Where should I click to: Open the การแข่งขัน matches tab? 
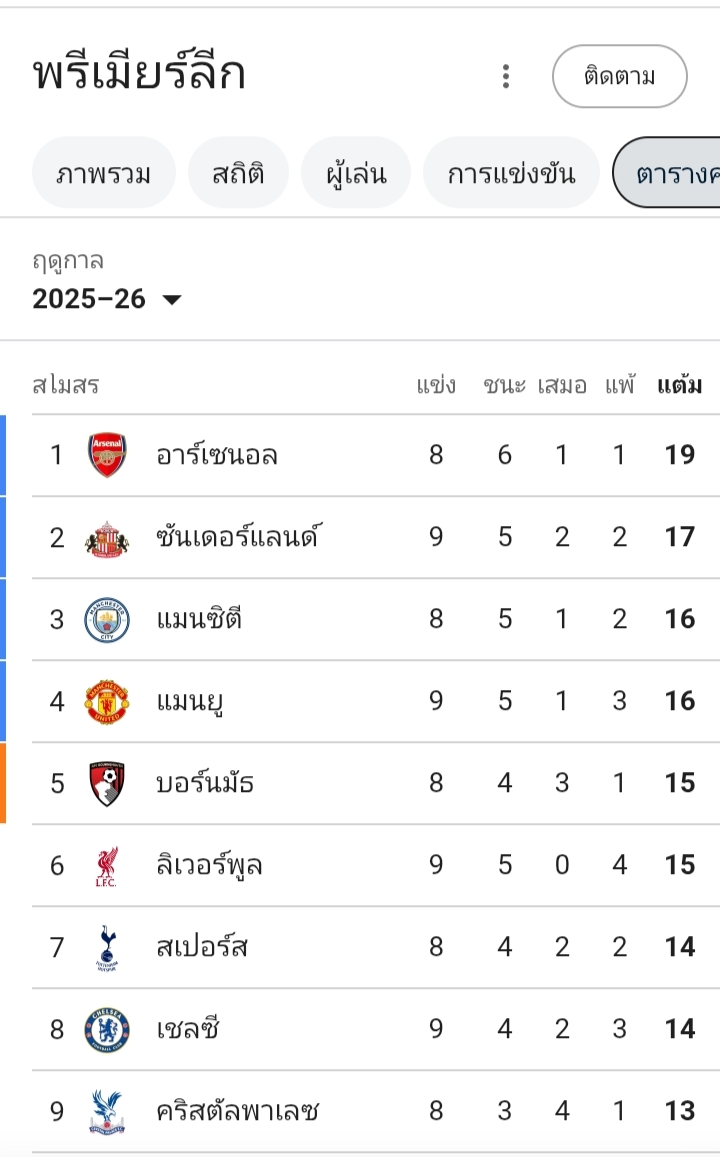pos(511,173)
